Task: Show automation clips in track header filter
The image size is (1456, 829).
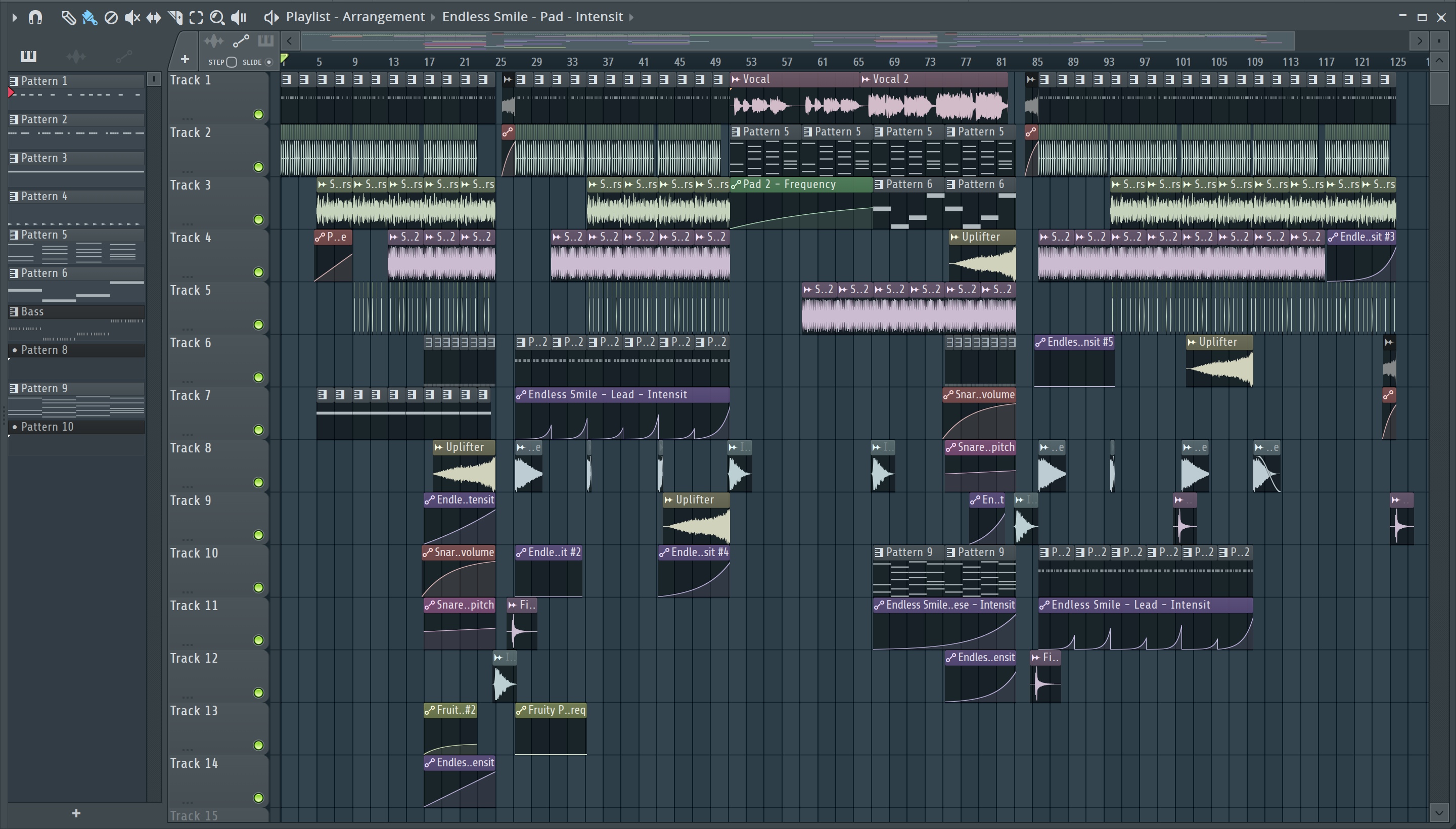Action: [x=241, y=41]
